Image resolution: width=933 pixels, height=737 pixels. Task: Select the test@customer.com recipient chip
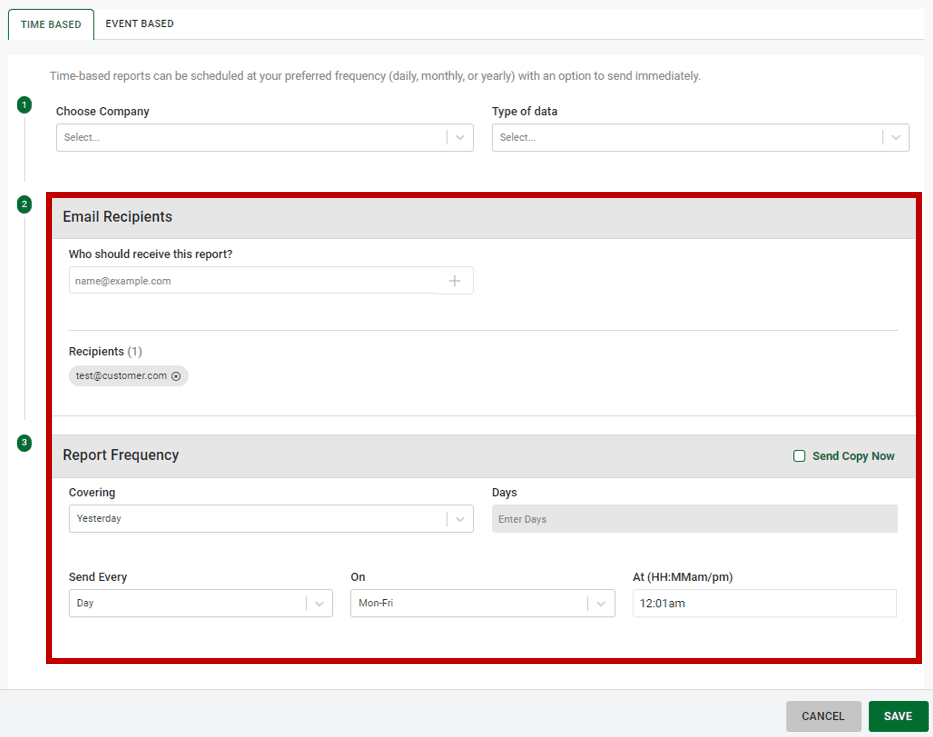pos(120,376)
